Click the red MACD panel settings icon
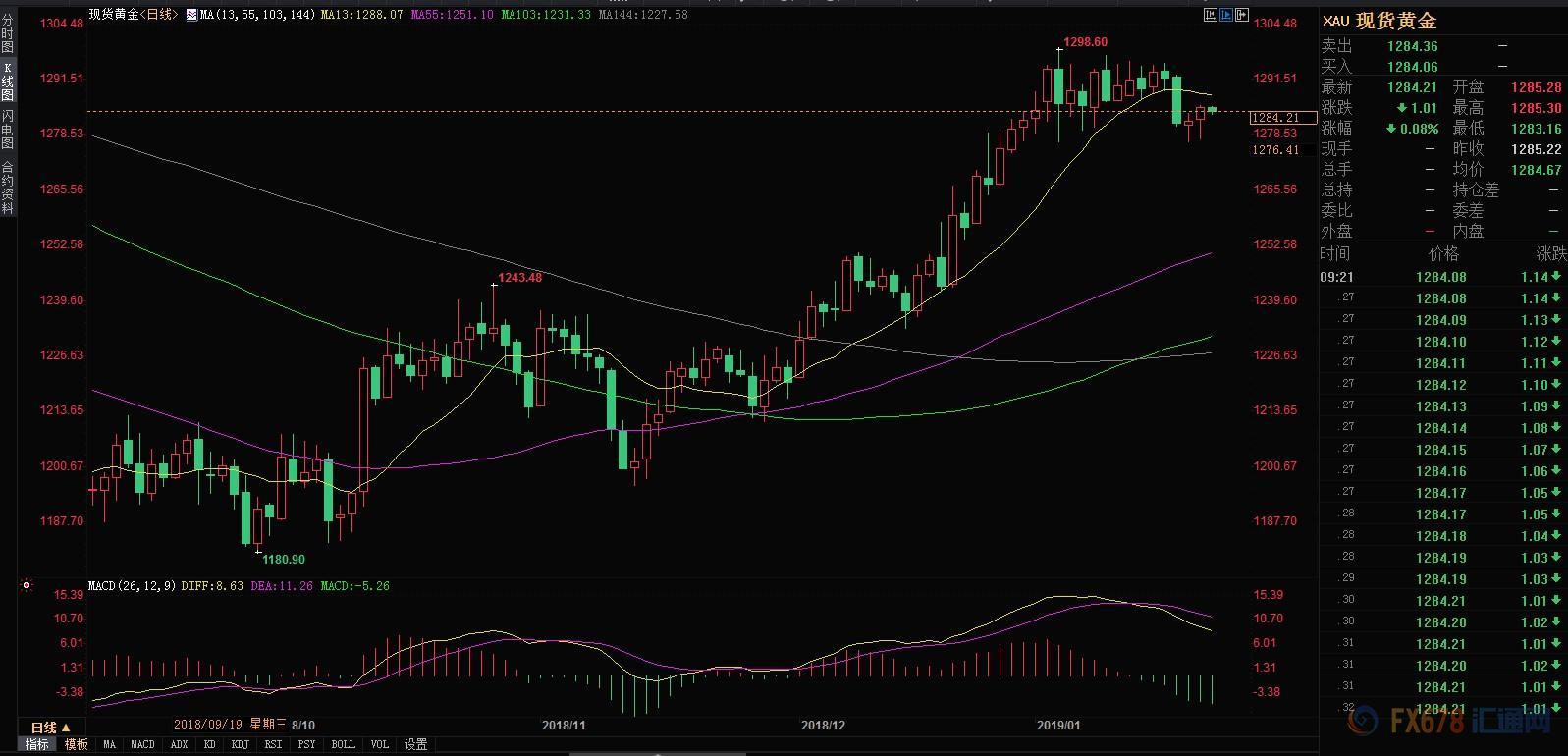Image resolution: width=1568 pixels, height=756 pixels. (27, 586)
